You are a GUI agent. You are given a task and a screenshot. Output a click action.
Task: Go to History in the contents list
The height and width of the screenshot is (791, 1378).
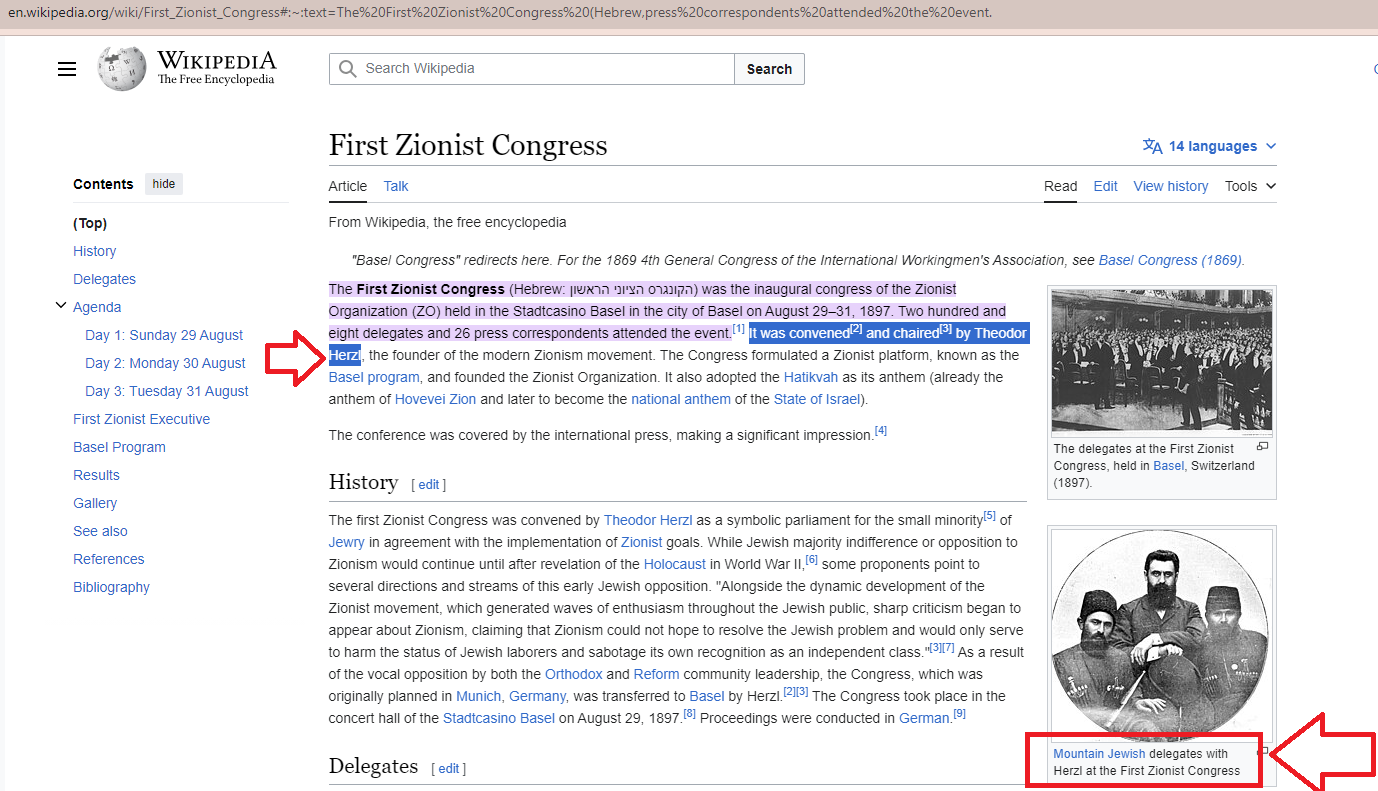(x=95, y=251)
